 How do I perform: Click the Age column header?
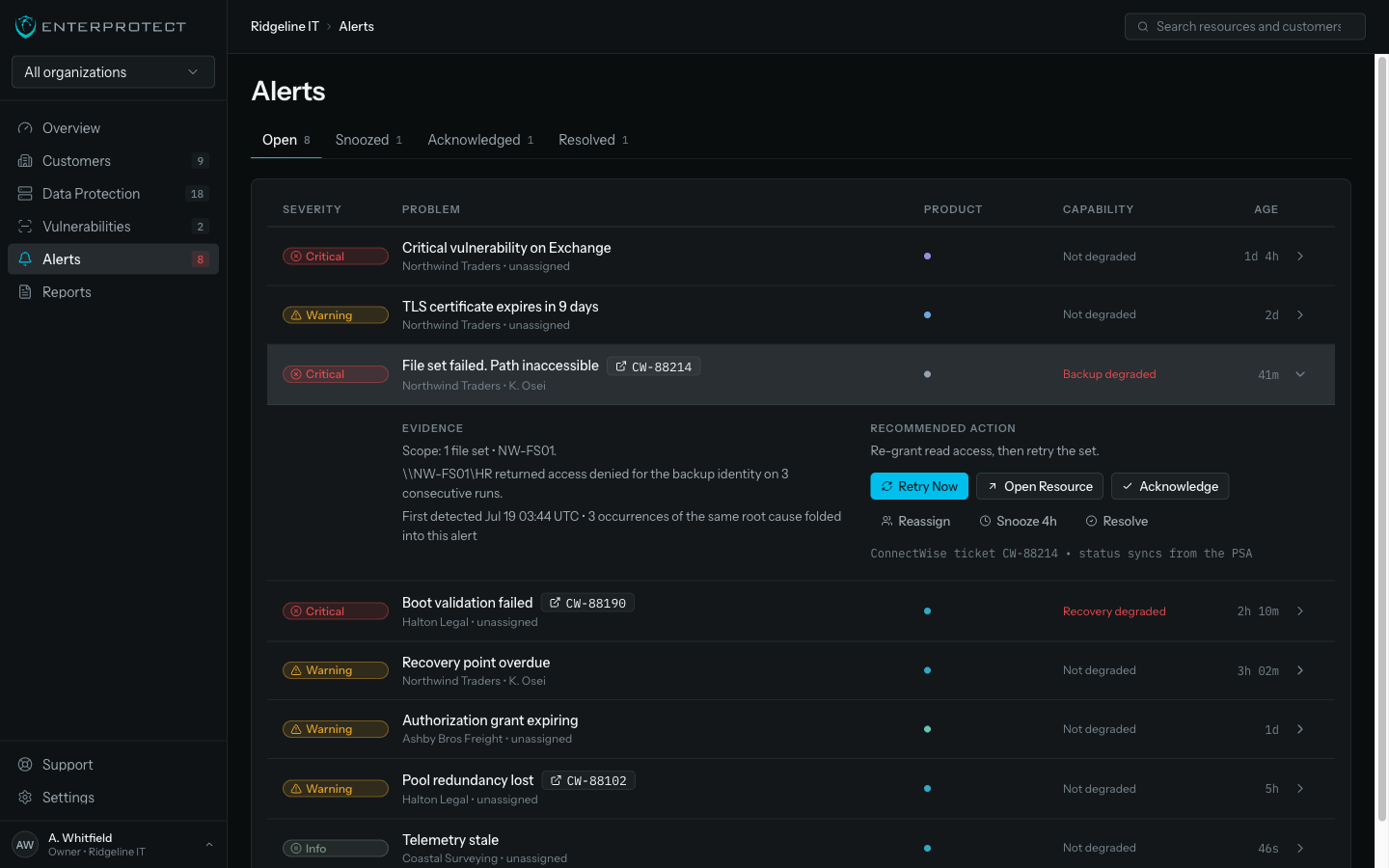1266,209
